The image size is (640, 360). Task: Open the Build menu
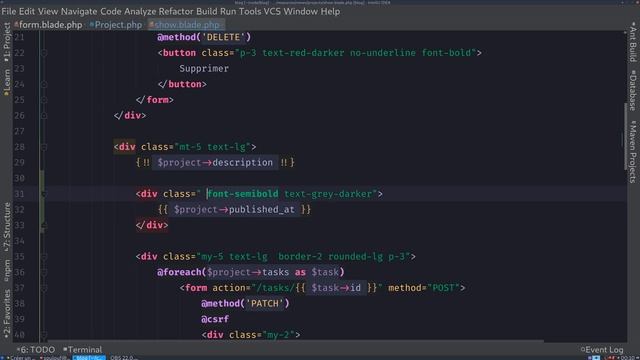[207, 11]
